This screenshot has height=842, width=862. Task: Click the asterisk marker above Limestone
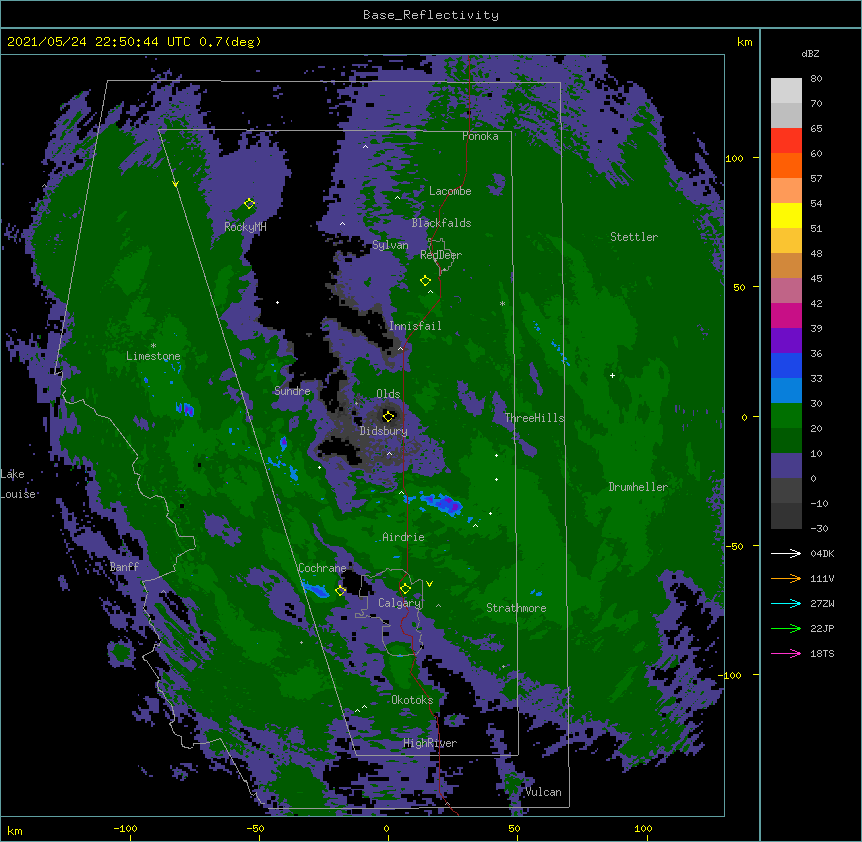tap(153, 346)
